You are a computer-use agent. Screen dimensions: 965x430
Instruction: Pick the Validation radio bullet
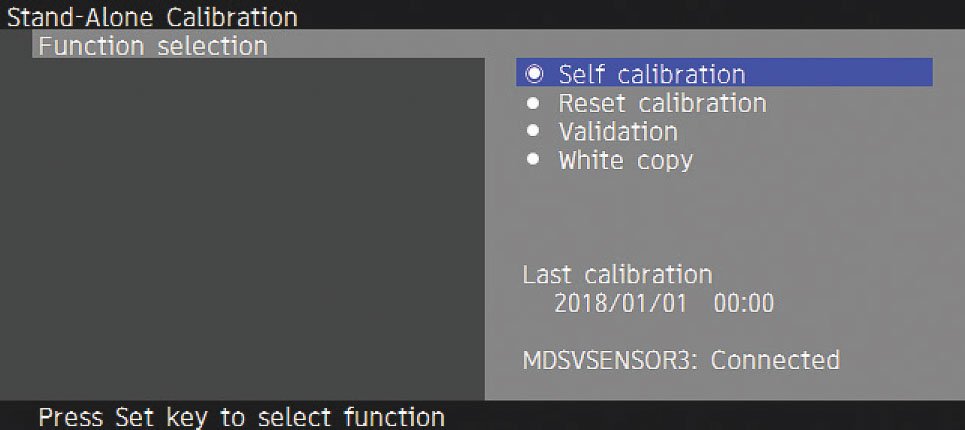[x=534, y=131]
